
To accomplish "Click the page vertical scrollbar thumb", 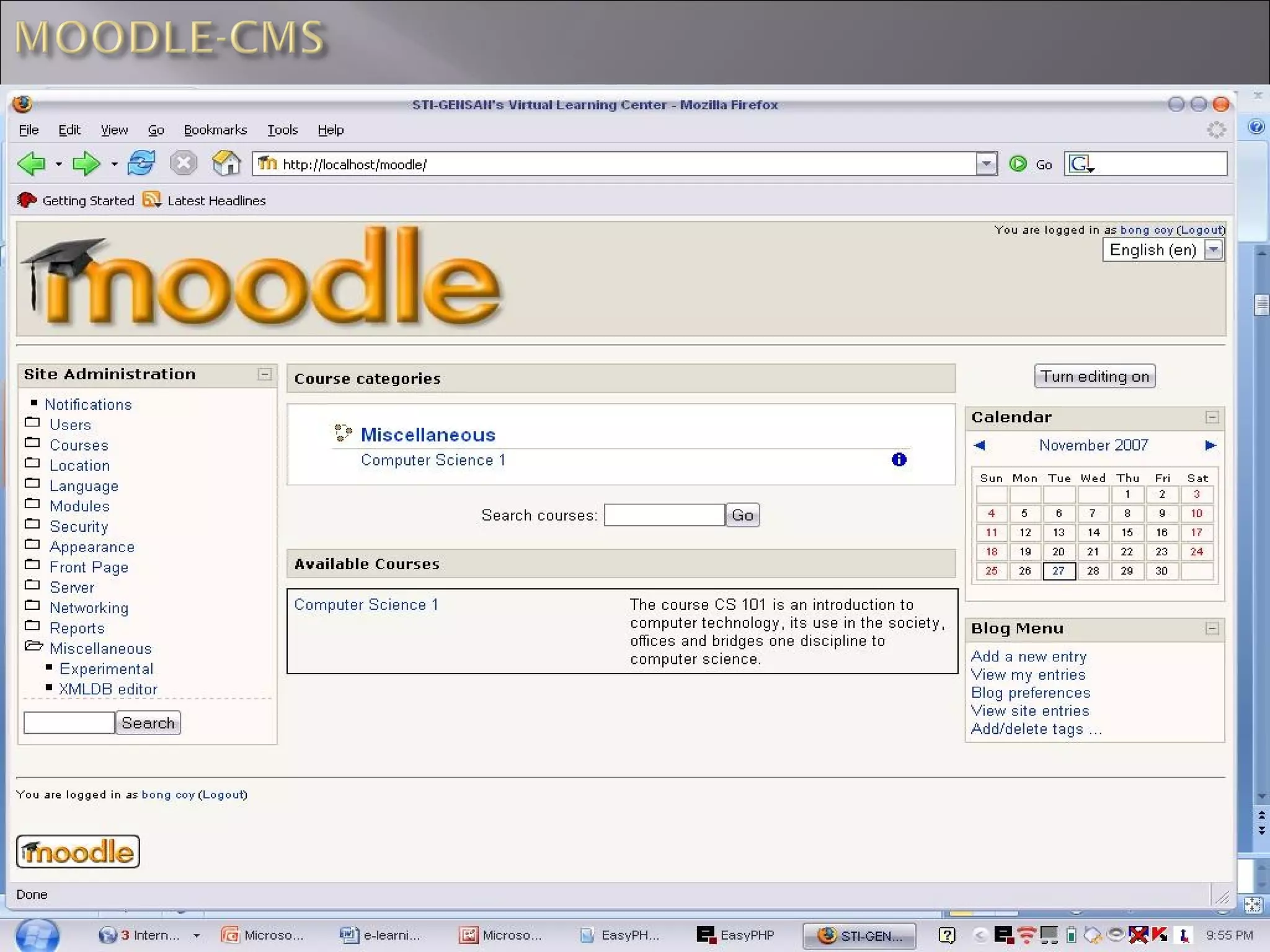I will 1261,304.
